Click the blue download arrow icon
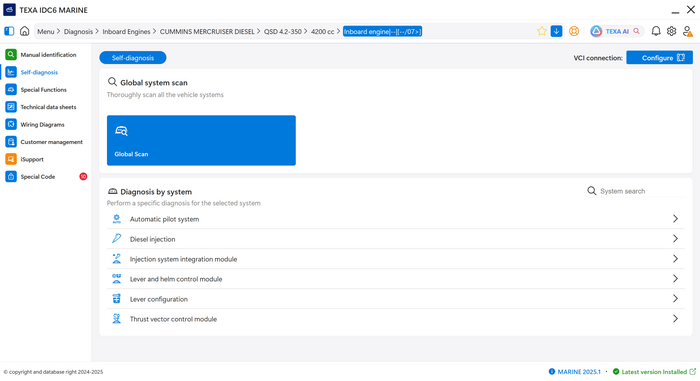Screen dimensions: 700x381 [556, 31]
